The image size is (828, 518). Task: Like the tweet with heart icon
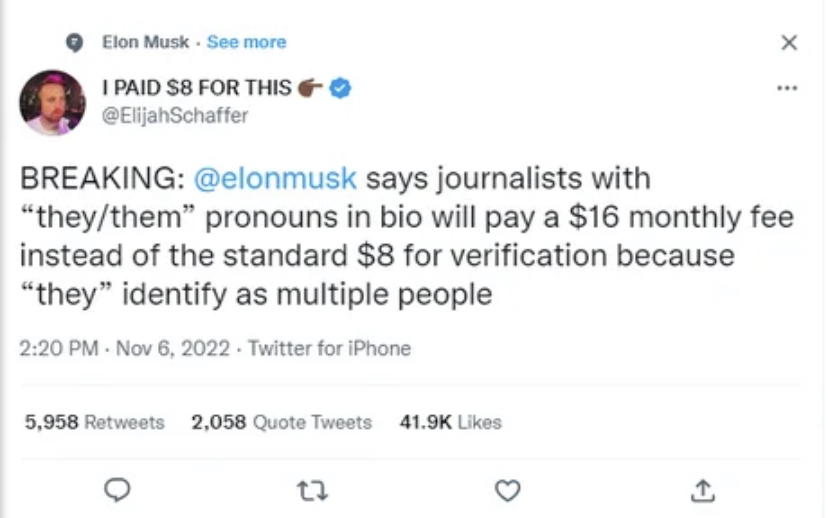(508, 490)
